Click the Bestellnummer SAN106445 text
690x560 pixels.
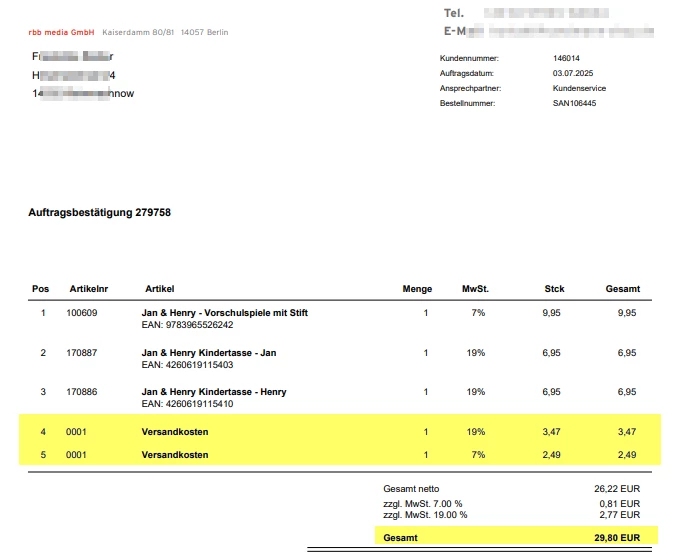click(574, 103)
